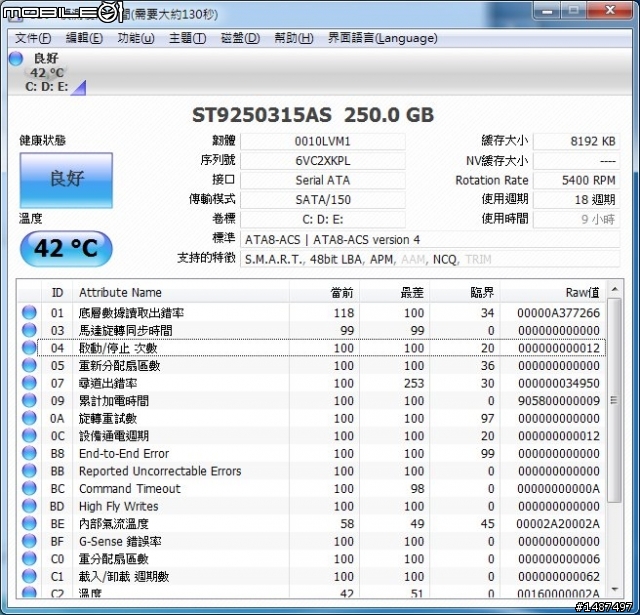Open the 功能(u) menu

[x=136, y=38]
